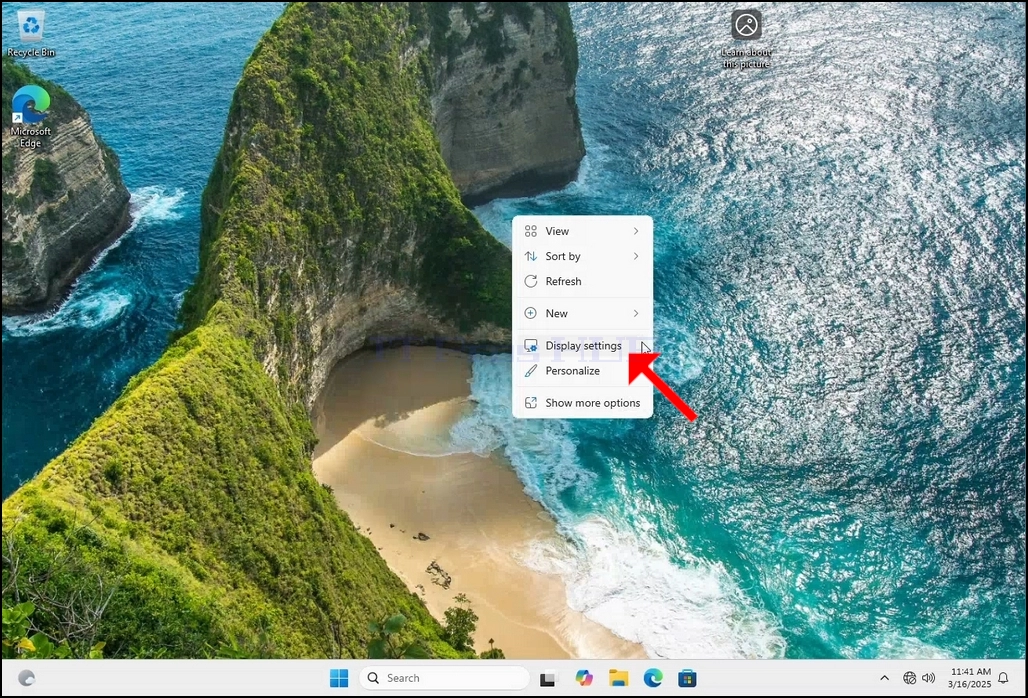This screenshot has height=698, width=1028.
Task: Open the View submenu in context menu
Action: point(582,231)
